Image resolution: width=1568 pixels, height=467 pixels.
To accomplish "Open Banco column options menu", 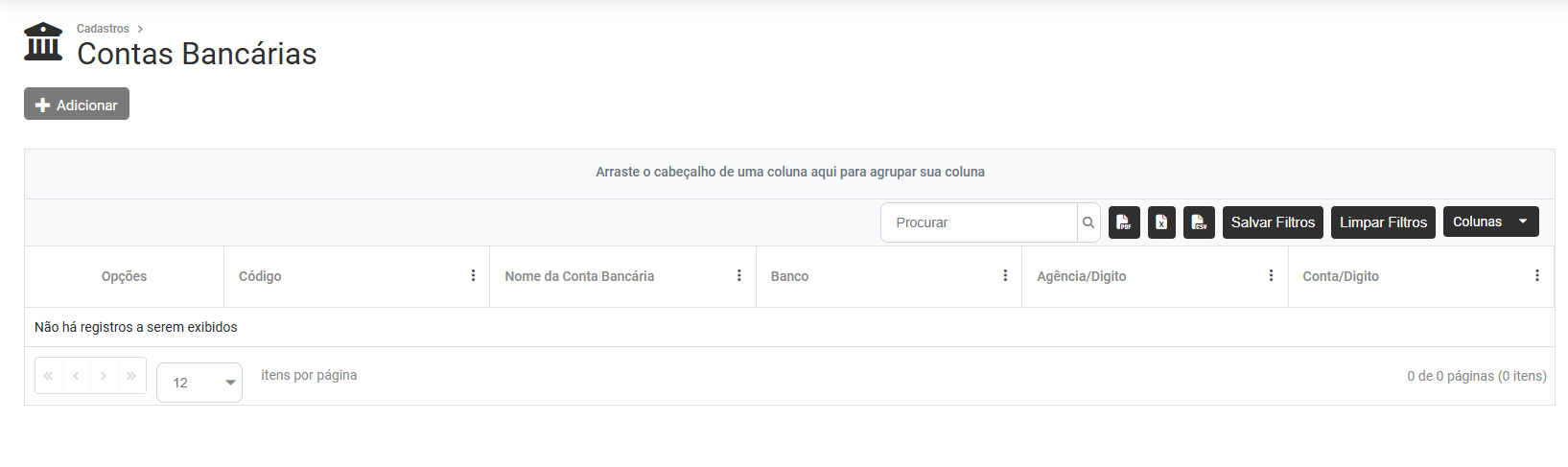I will coord(1005,276).
